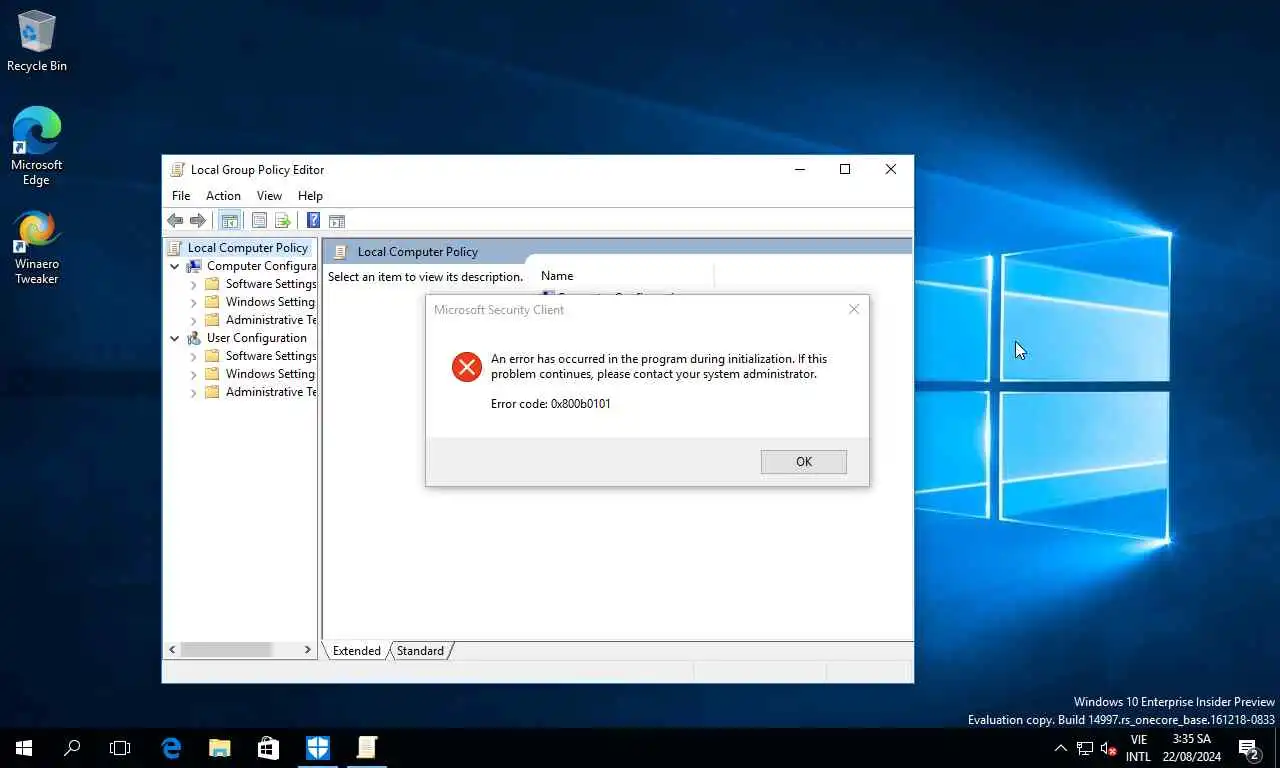Open the Windows Start menu
This screenshot has width=1280, height=768.
24,747
